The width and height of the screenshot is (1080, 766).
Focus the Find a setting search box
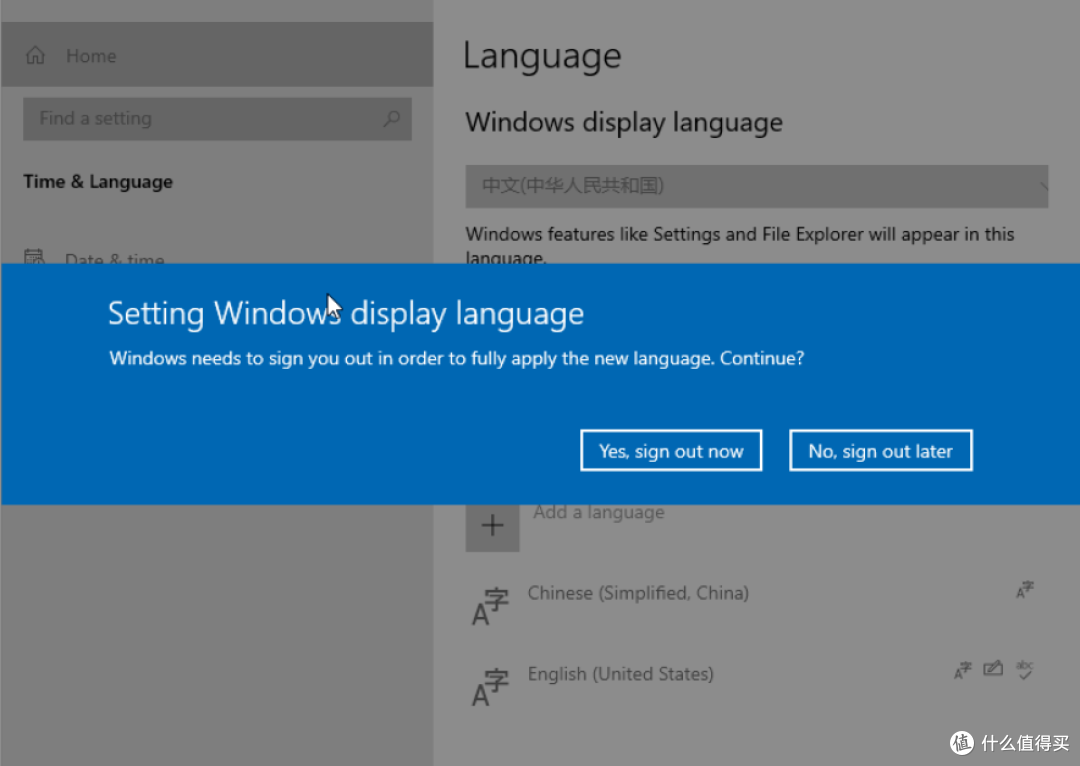pos(217,118)
